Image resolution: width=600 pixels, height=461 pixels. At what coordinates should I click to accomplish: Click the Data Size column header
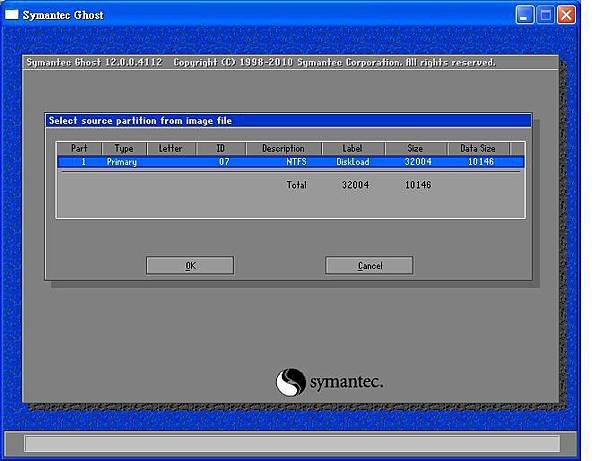click(478, 148)
